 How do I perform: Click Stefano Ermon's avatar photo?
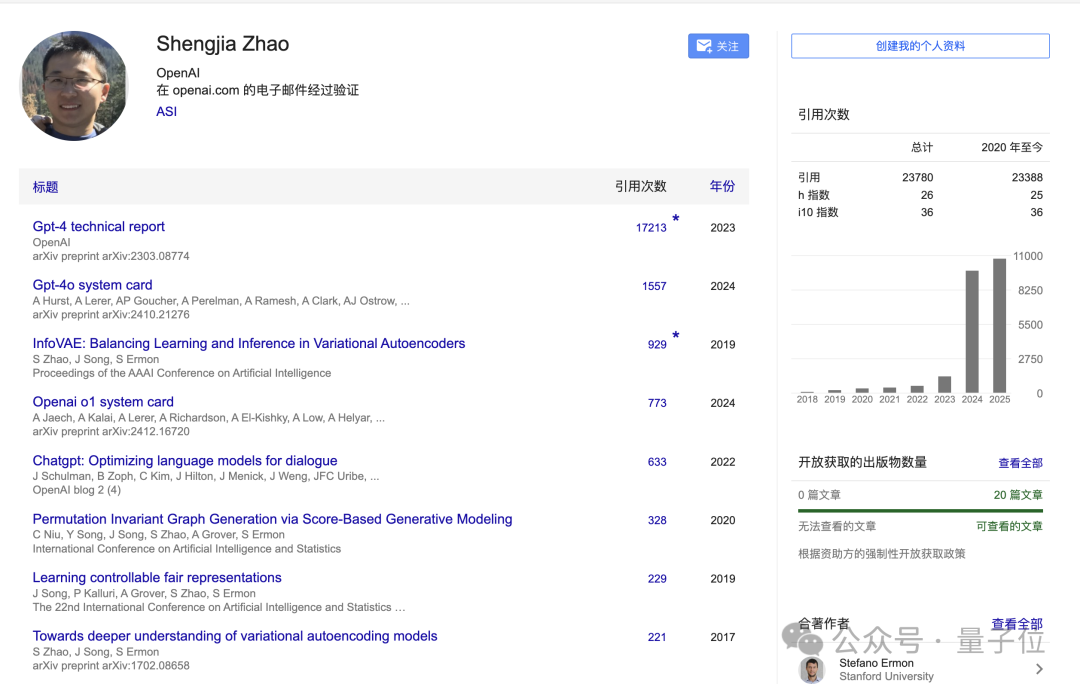coord(814,669)
